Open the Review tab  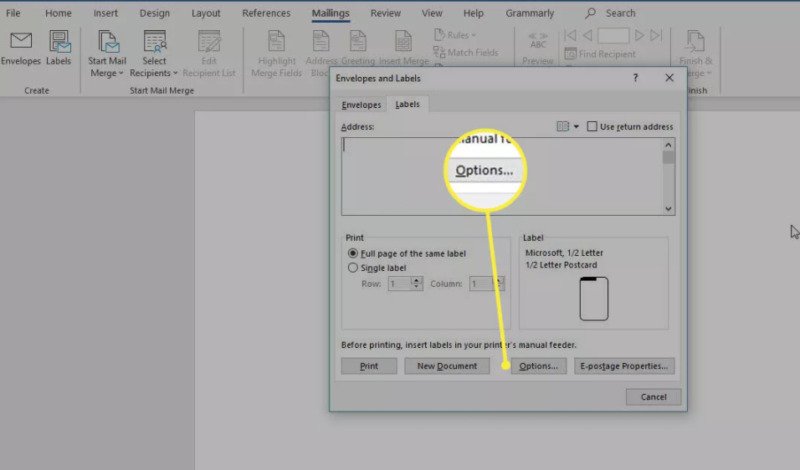pos(385,13)
